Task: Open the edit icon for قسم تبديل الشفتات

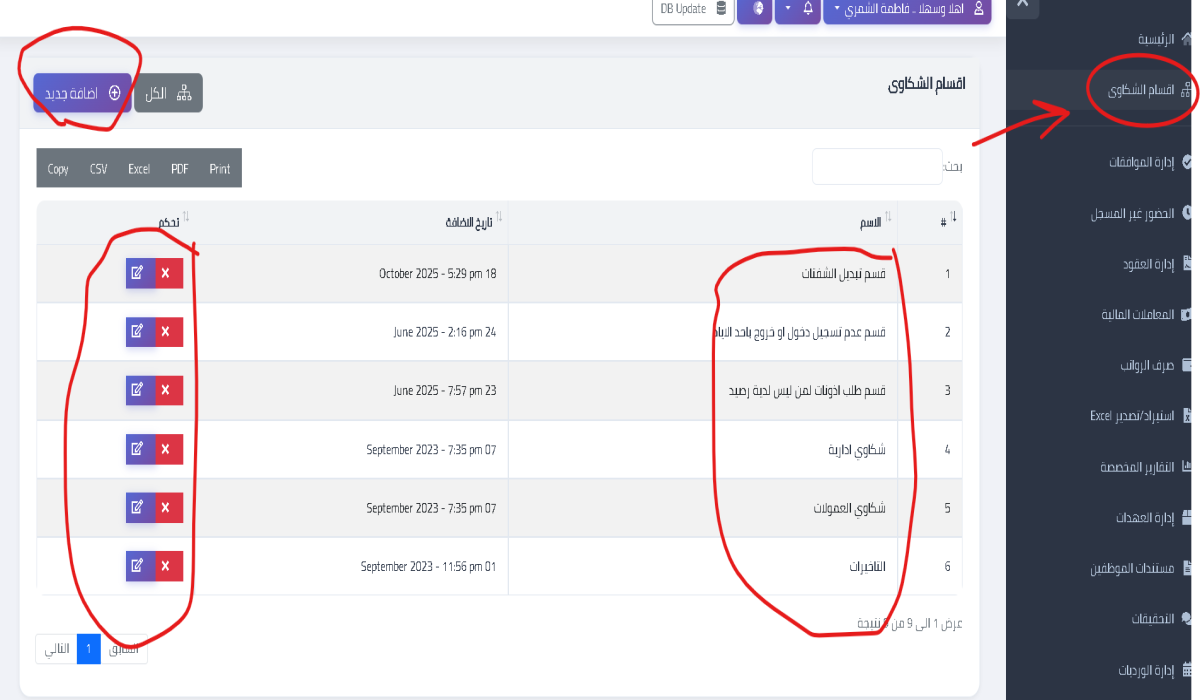Action: [137, 272]
